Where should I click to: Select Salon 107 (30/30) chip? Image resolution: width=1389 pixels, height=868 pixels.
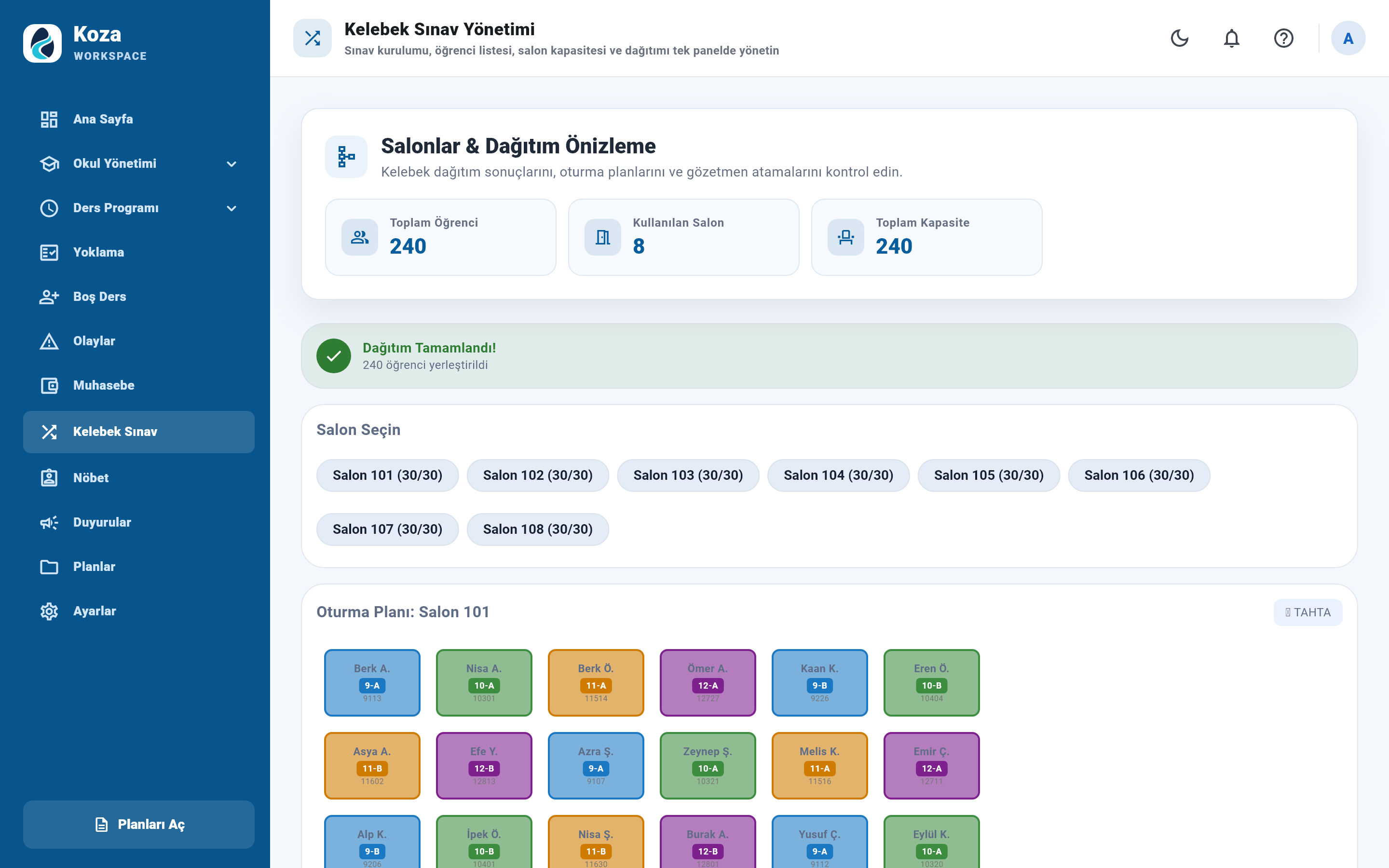click(x=387, y=529)
